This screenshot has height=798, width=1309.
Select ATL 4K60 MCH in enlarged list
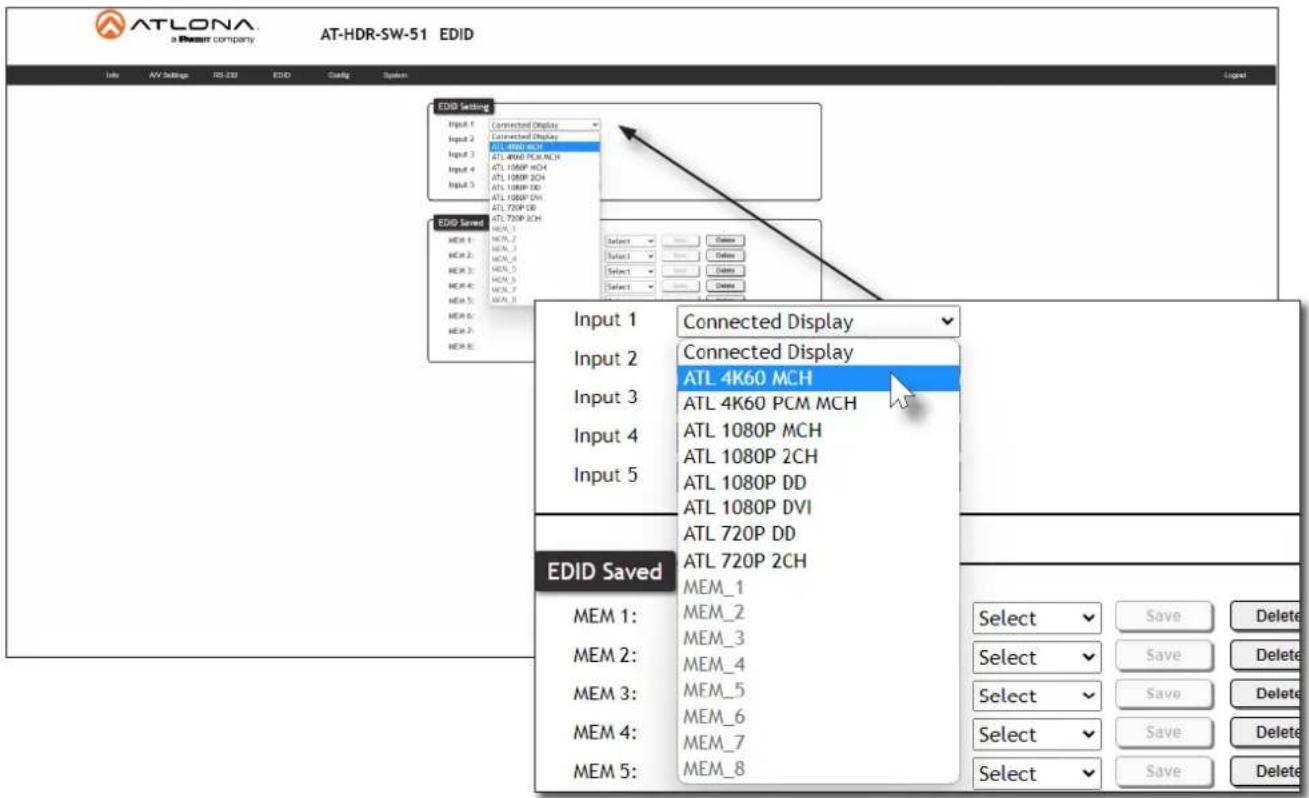[818, 378]
